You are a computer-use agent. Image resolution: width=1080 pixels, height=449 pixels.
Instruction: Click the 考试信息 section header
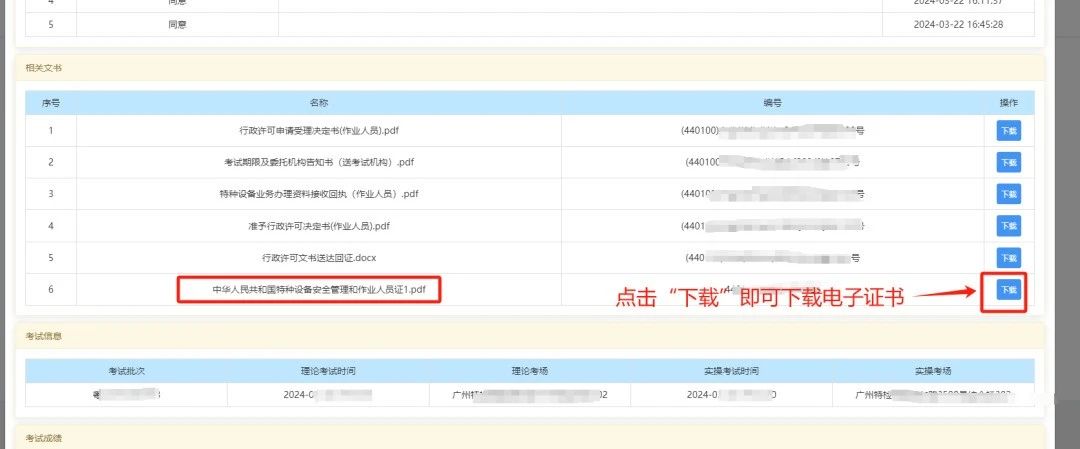(x=44, y=337)
